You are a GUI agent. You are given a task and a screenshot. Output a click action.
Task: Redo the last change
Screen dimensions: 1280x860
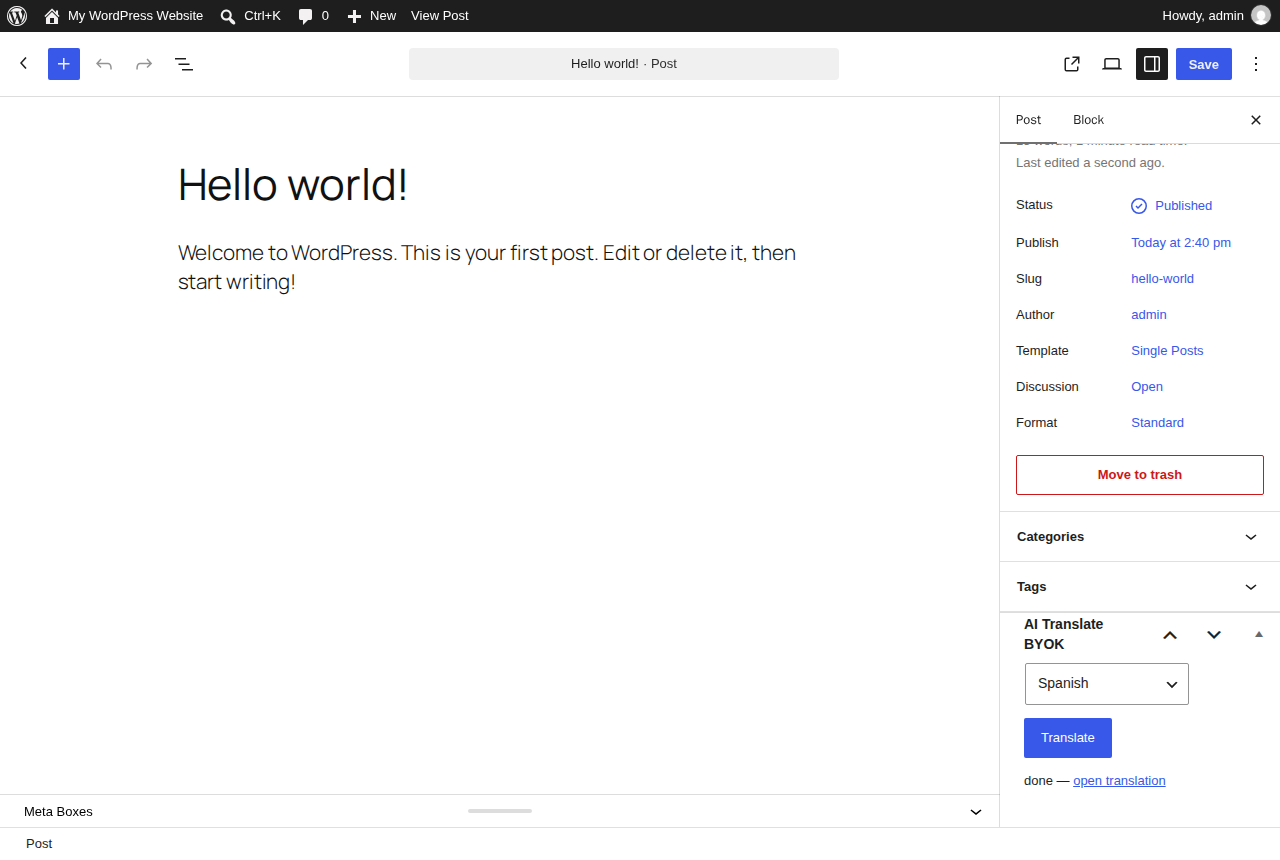tap(144, 64)
